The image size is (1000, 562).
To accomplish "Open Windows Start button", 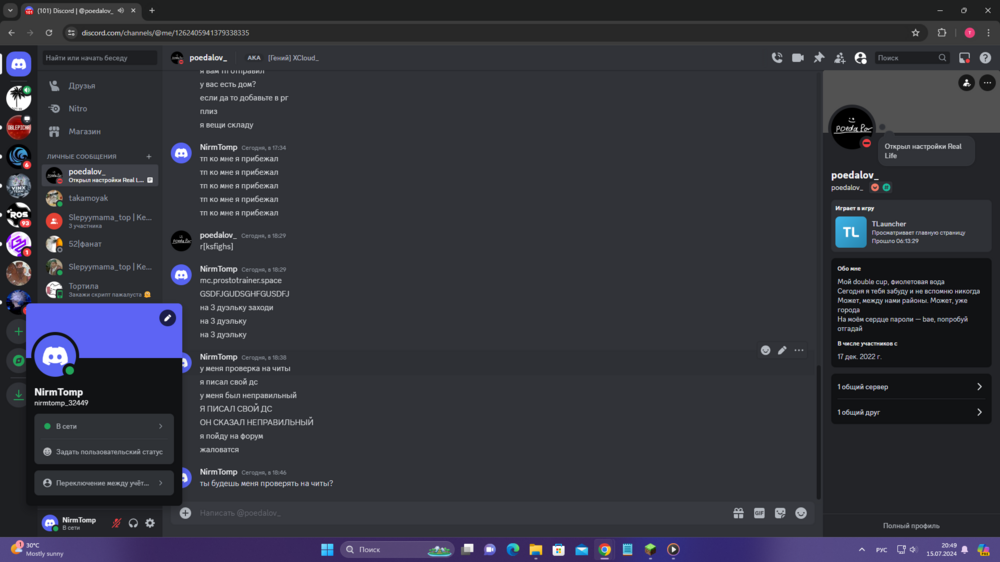I will click(327, 549).
